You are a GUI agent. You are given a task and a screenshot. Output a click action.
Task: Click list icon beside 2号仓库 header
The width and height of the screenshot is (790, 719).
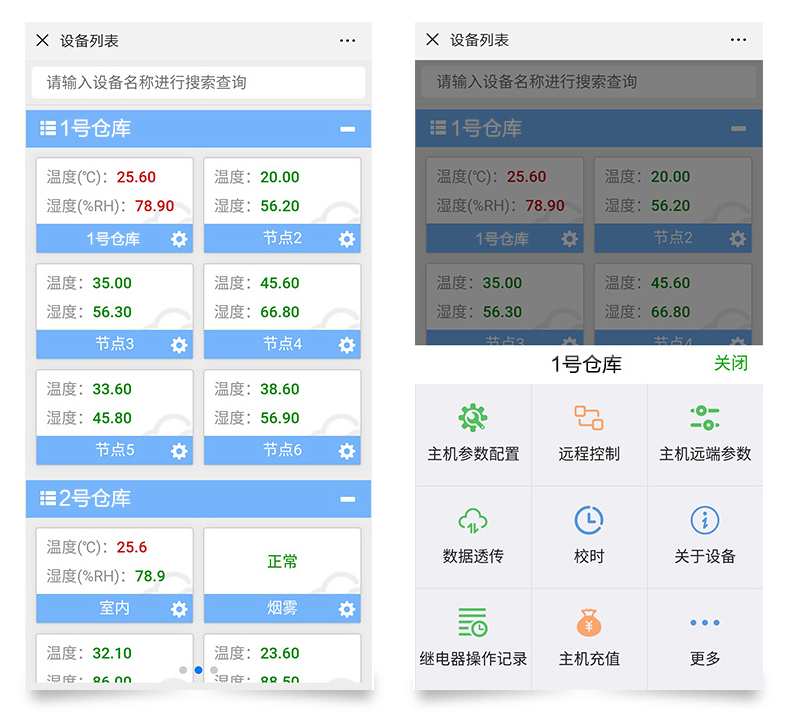click(x=48, y=498)
